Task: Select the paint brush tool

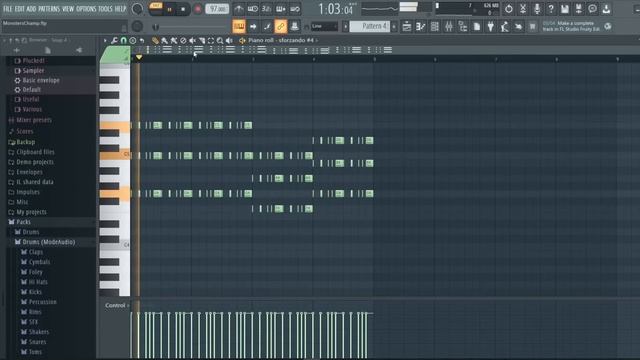Action: 164,40
